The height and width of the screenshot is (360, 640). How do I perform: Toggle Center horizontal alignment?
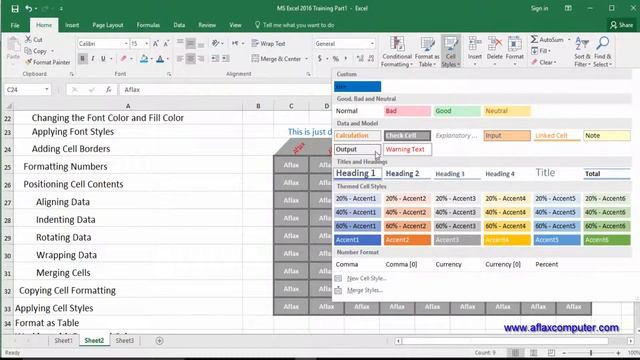pyautogui.click(x=190, y=59)
